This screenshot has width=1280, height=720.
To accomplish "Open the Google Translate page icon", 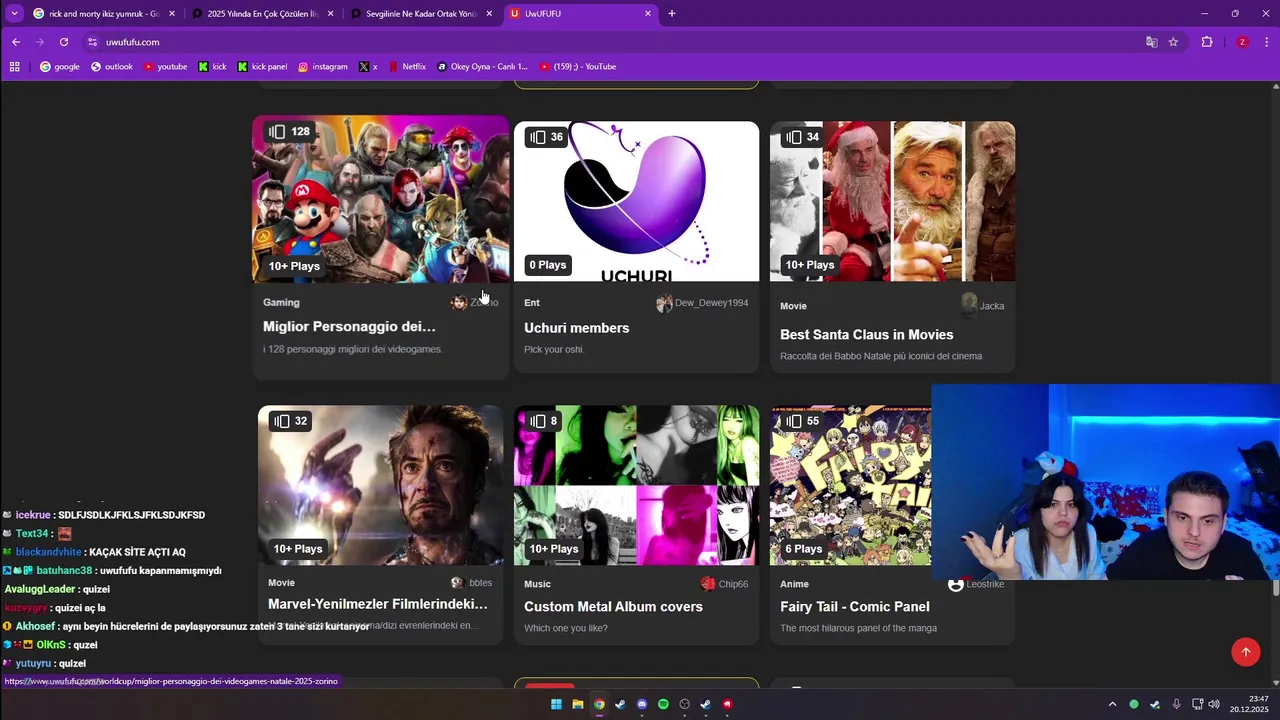I will [1152, 42].
